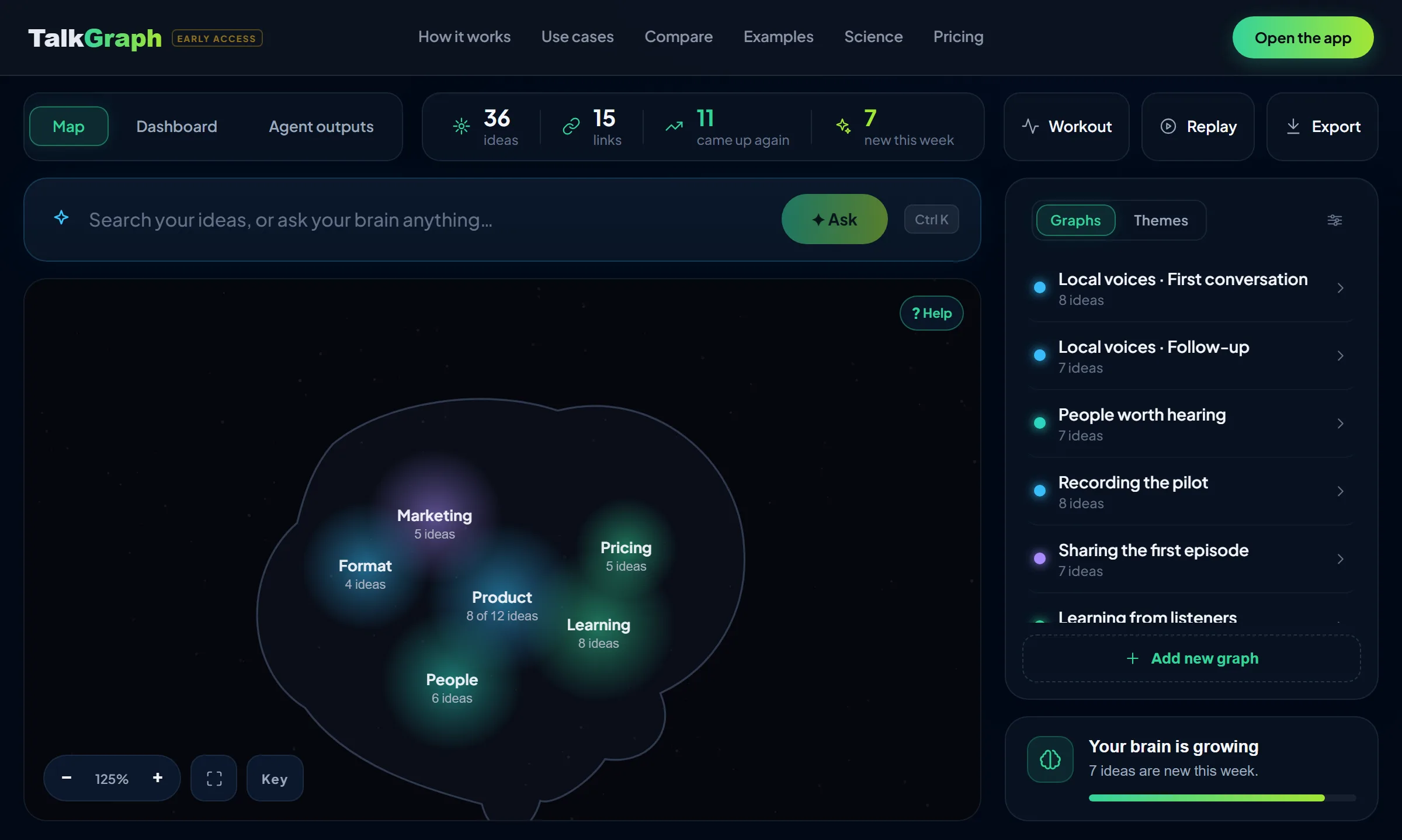Click the Export button
The image size is (1402, 840).
[x=1322, y=126]
